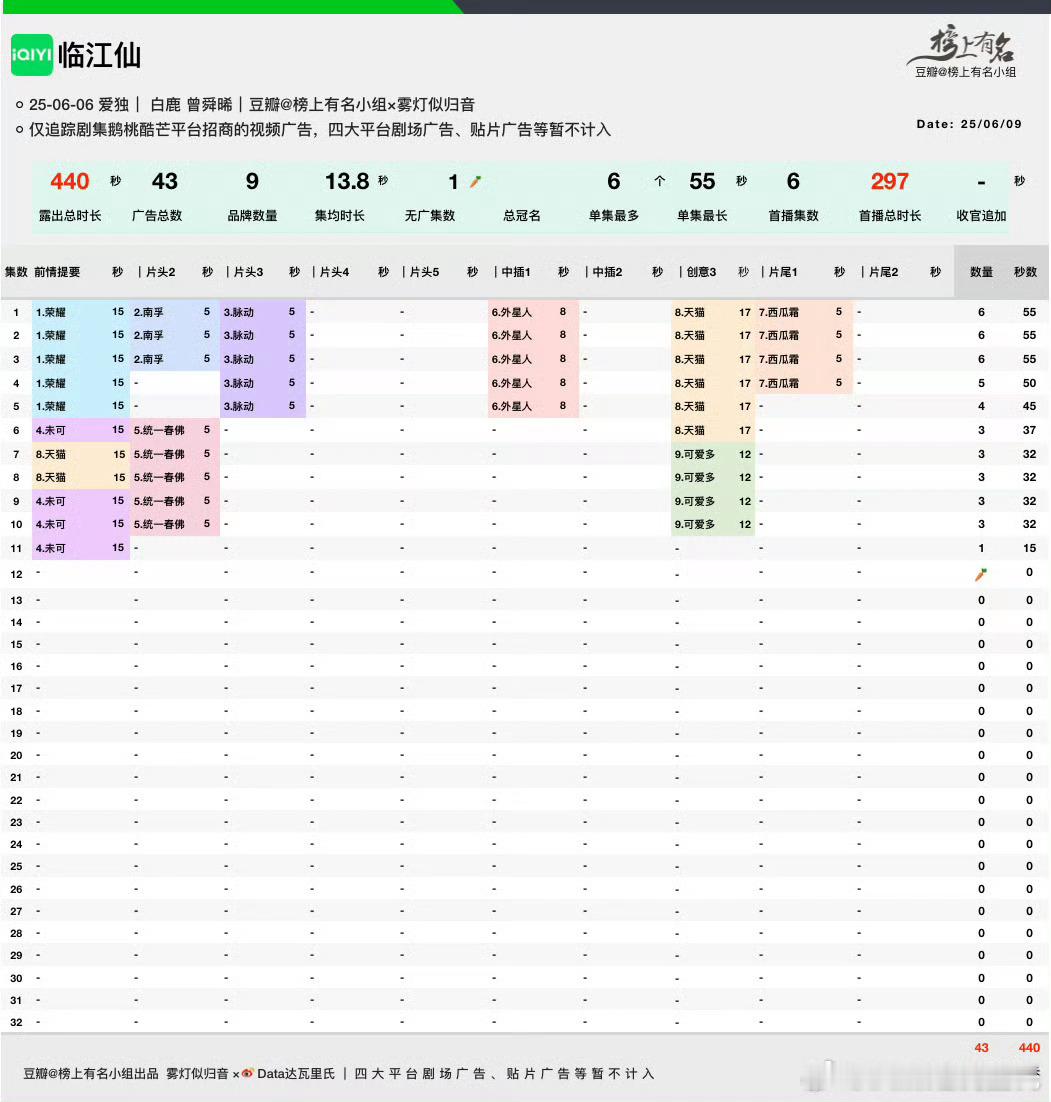Click the Date: 25/06/09 label
1051x1102 pixels.
[x=969, y=124]
